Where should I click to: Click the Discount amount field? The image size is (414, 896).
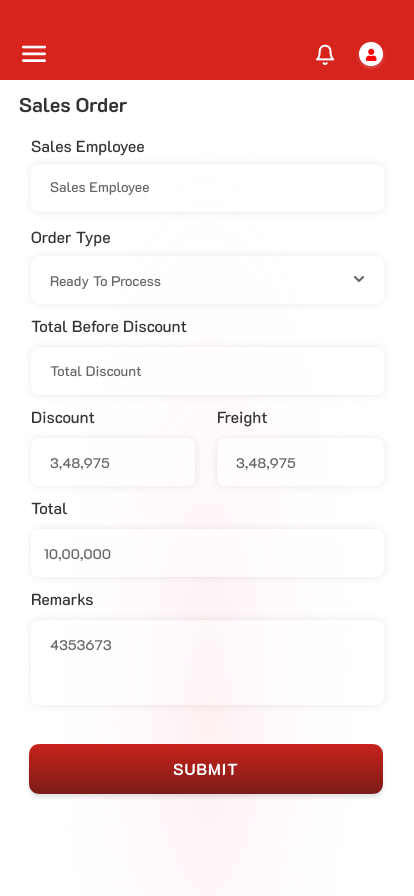pyautogui.click(x=113, y=462)
